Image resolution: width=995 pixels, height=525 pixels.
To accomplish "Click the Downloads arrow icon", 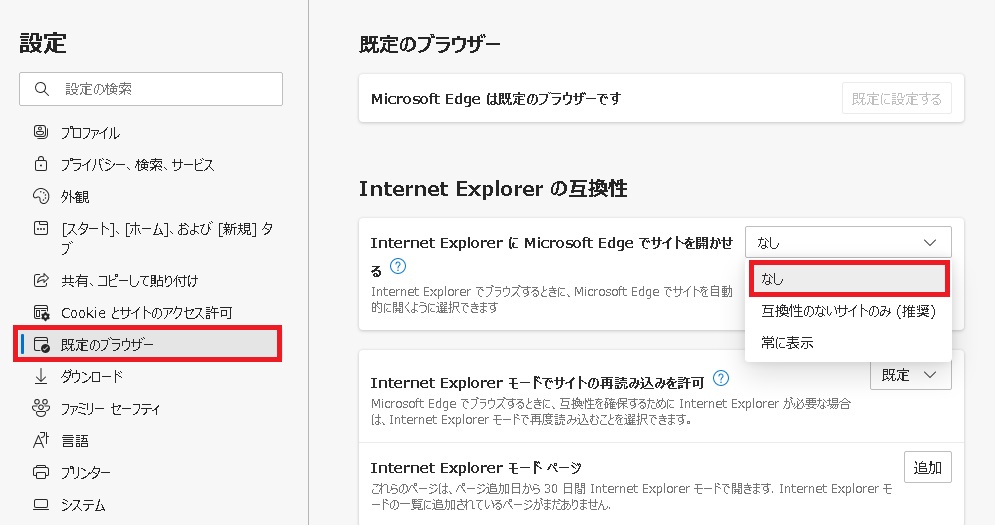I will pos(41,376).
